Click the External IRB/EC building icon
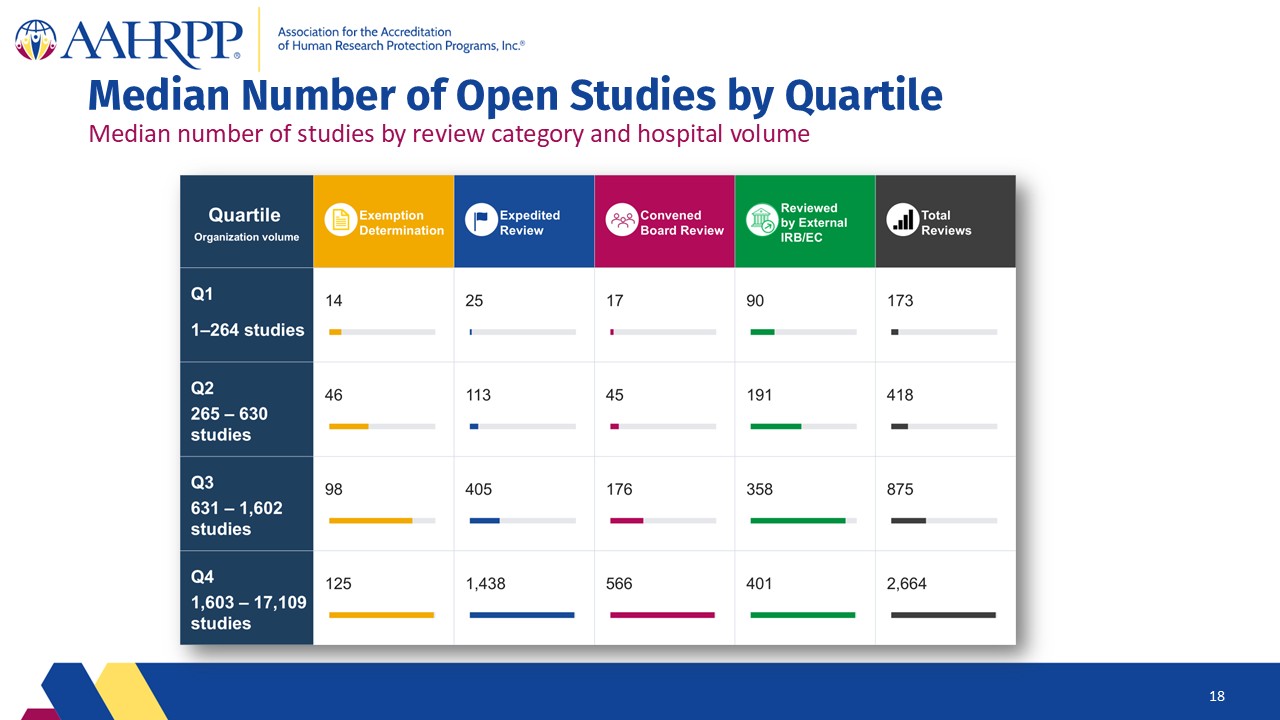 point(762,221)
